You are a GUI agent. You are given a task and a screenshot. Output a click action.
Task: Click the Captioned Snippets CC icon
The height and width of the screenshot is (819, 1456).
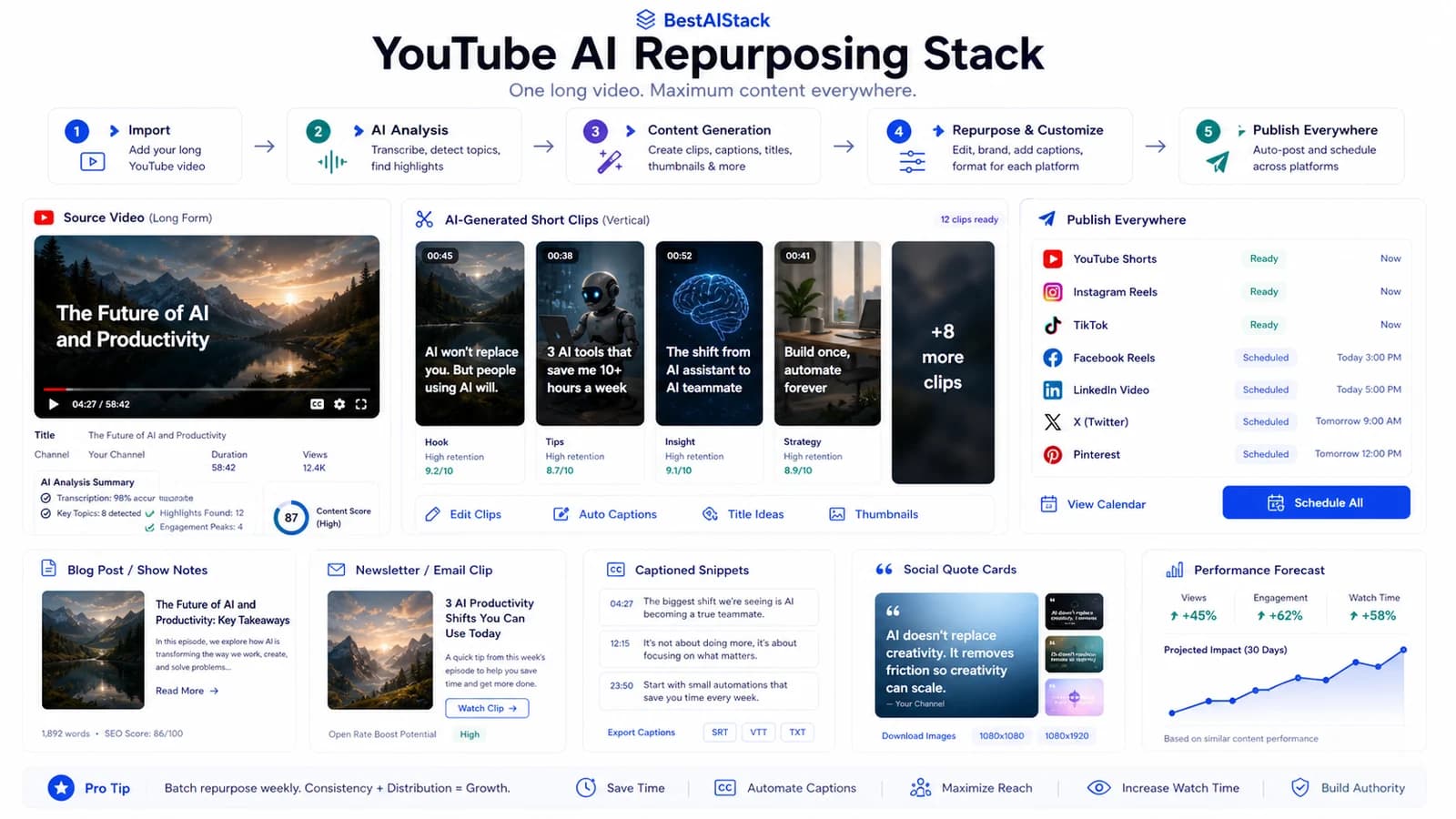click(616, 570)
